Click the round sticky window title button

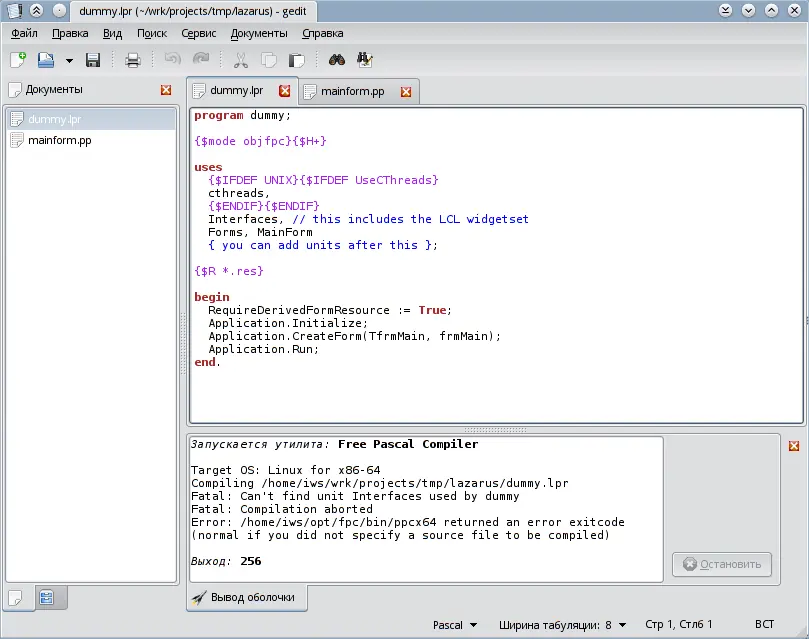click(60, 10)
